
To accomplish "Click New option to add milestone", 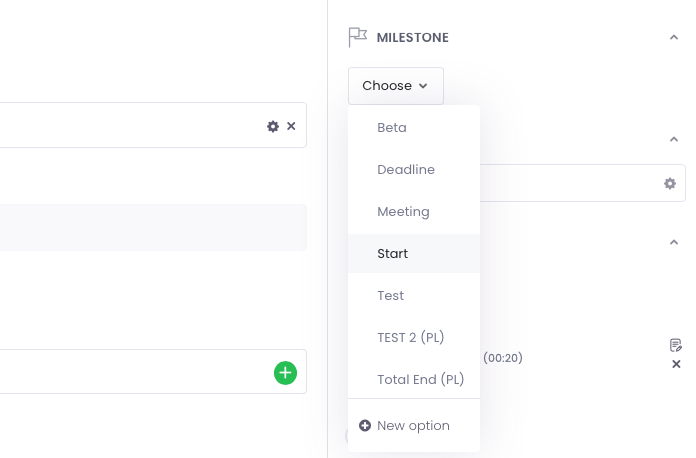I will (414, 426).
